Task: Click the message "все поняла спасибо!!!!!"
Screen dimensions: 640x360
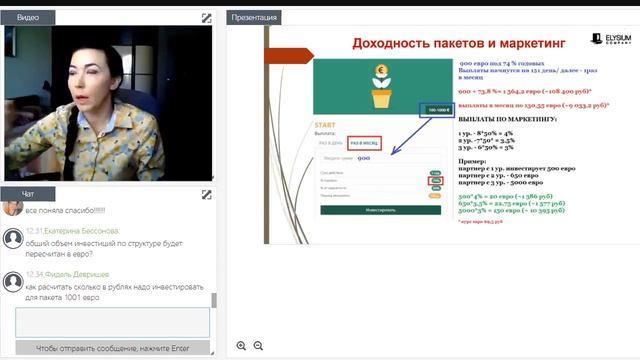Action: (65, 211)
